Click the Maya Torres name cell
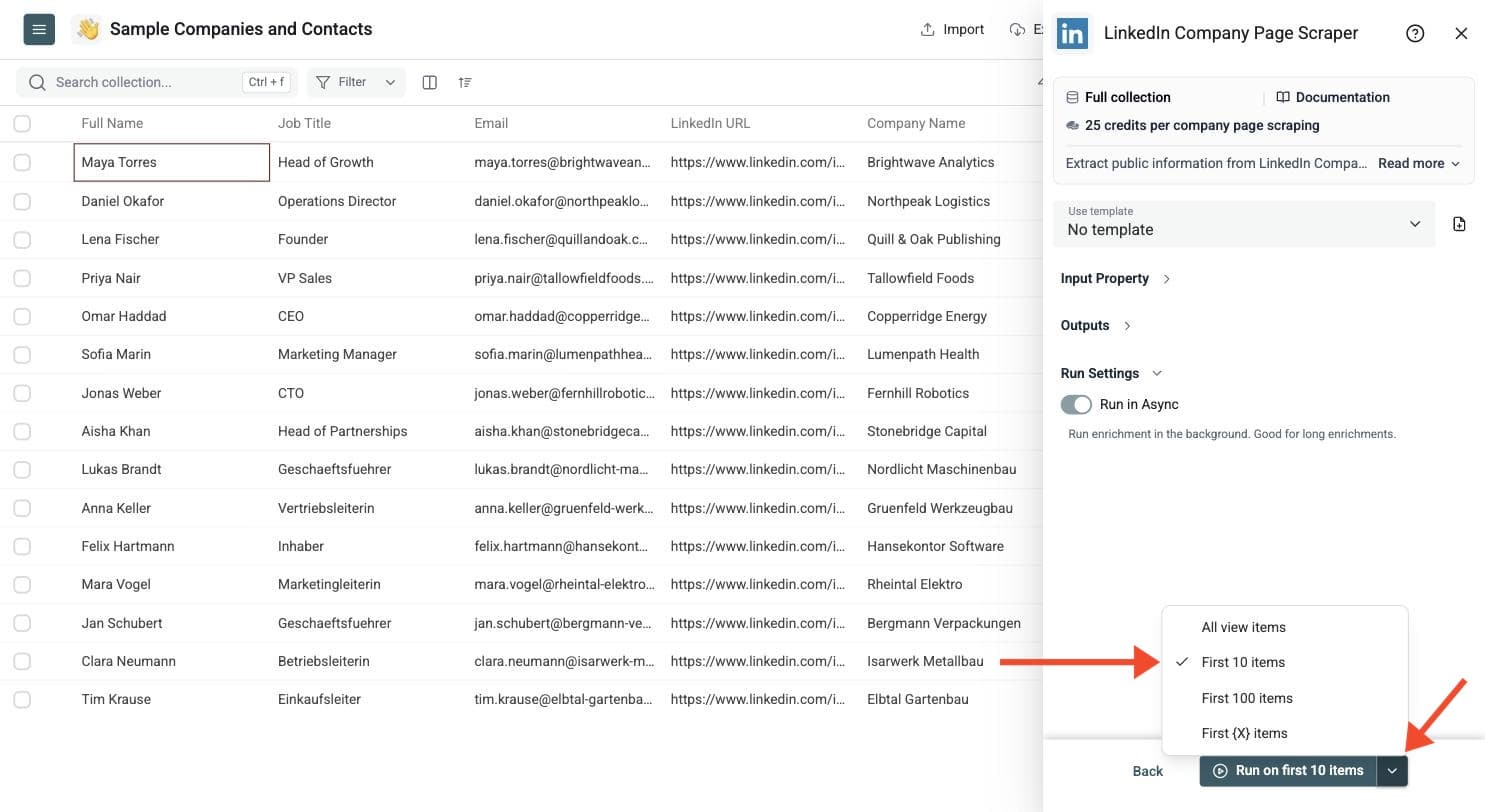Viewport: 1485px width, 812px height. 171,162
